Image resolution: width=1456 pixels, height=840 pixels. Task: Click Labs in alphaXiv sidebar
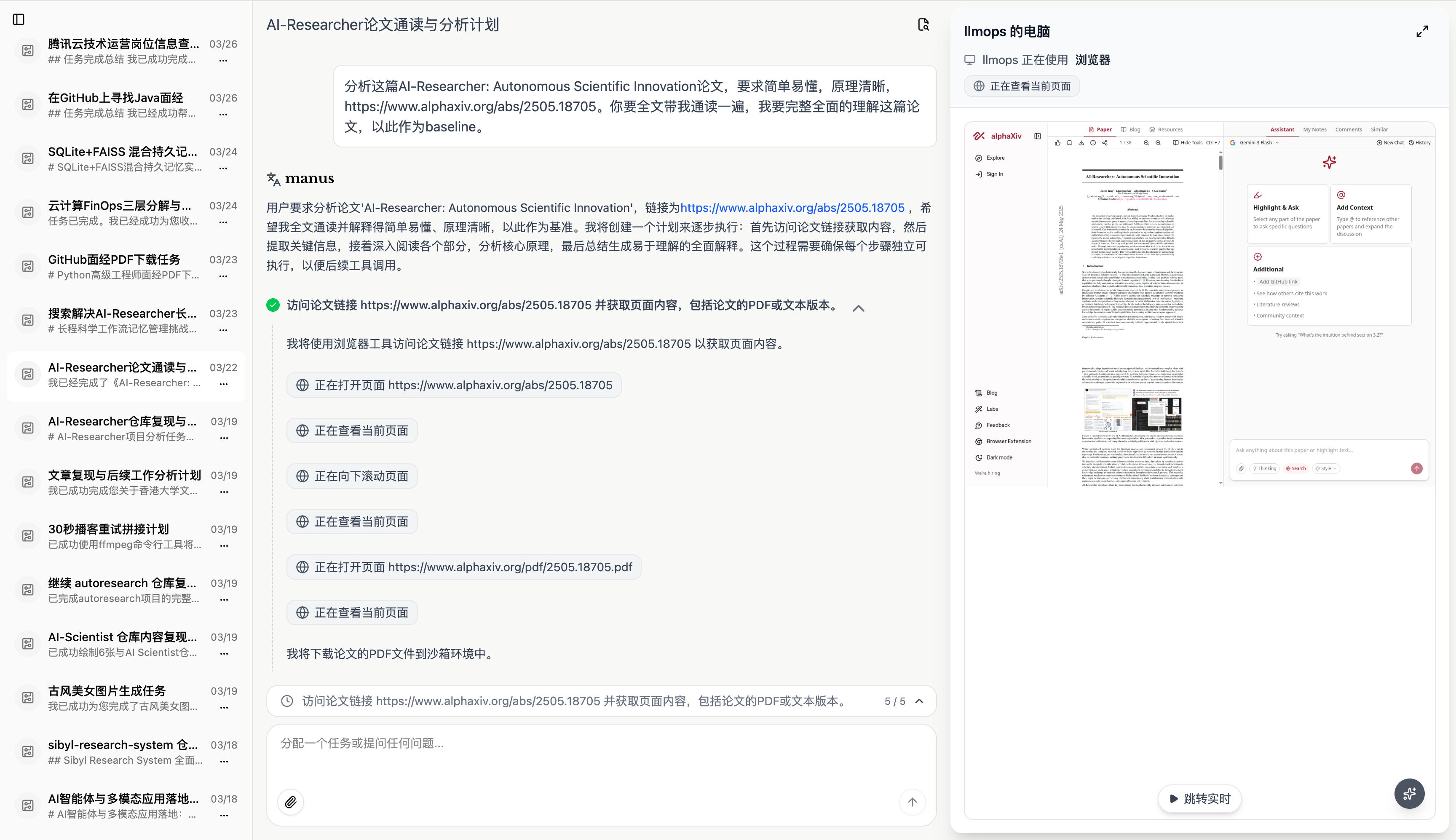click(986, 409)
